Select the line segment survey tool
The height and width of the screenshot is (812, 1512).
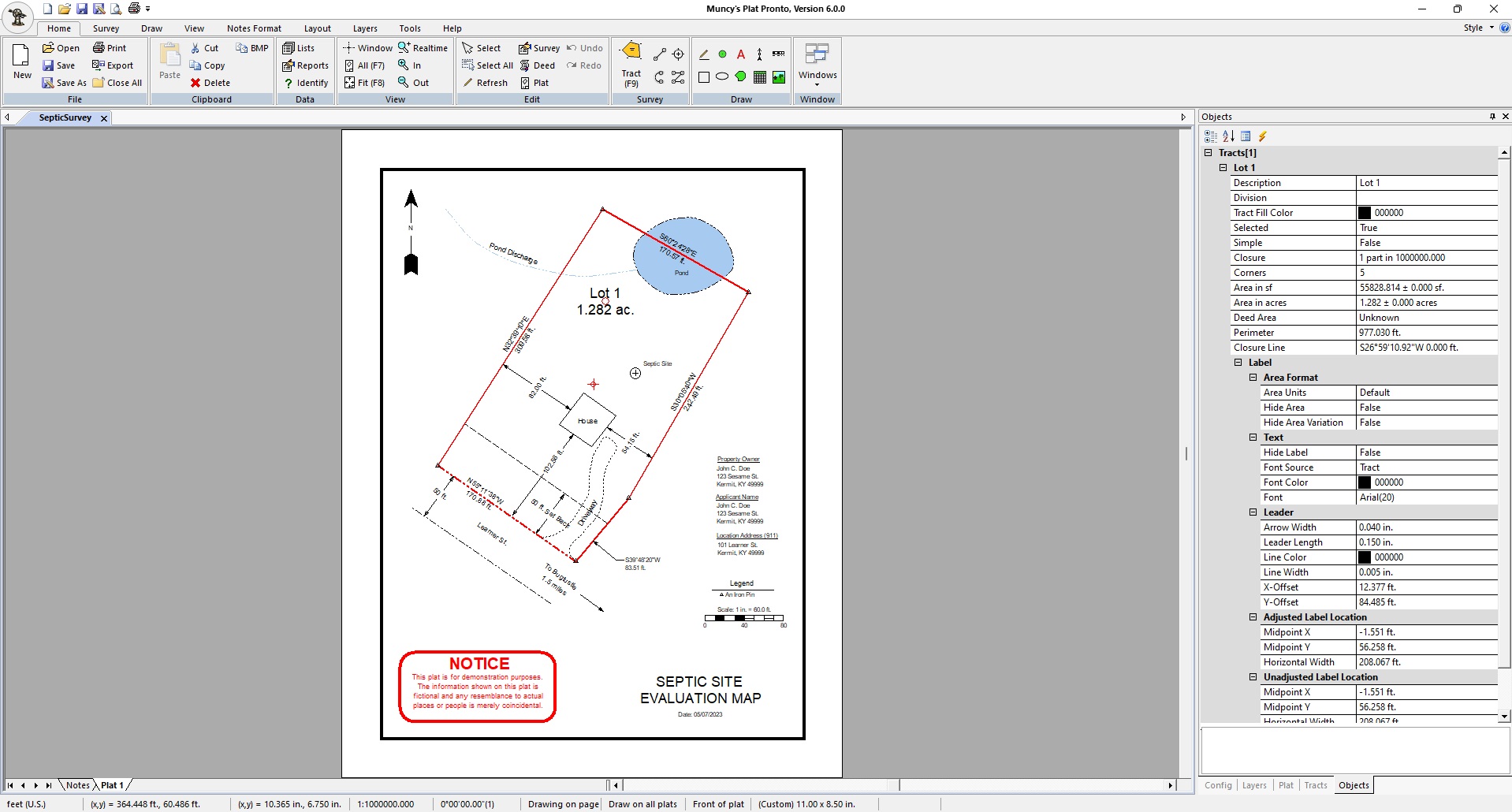[659, 54]
